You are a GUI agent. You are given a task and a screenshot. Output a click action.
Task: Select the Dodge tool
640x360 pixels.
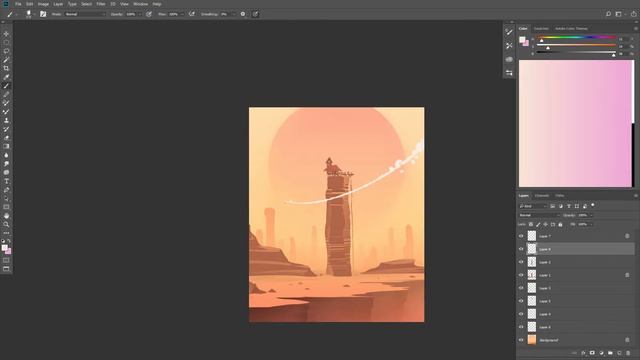[6, 164]
